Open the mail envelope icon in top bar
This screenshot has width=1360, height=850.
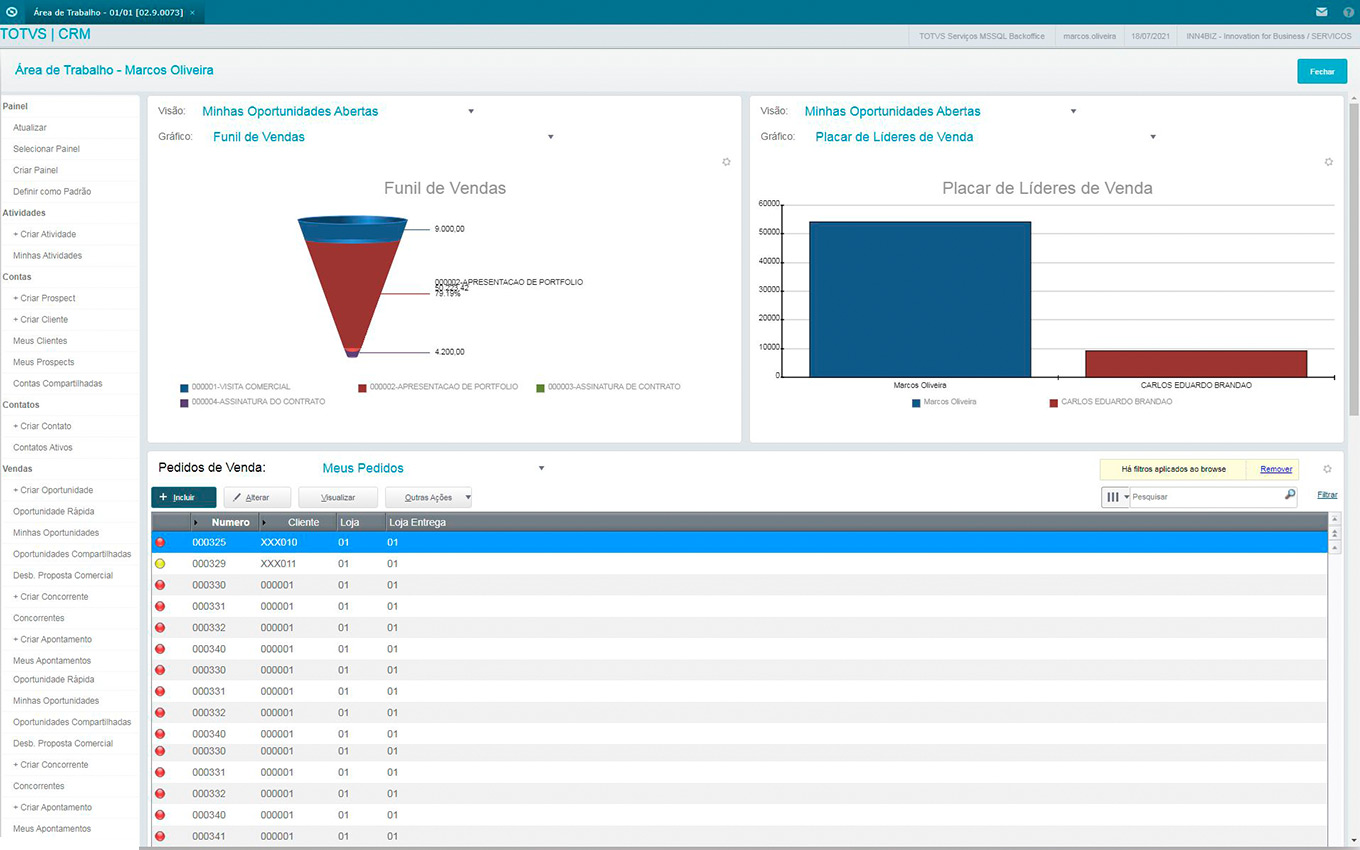(x=1321, y=12)
